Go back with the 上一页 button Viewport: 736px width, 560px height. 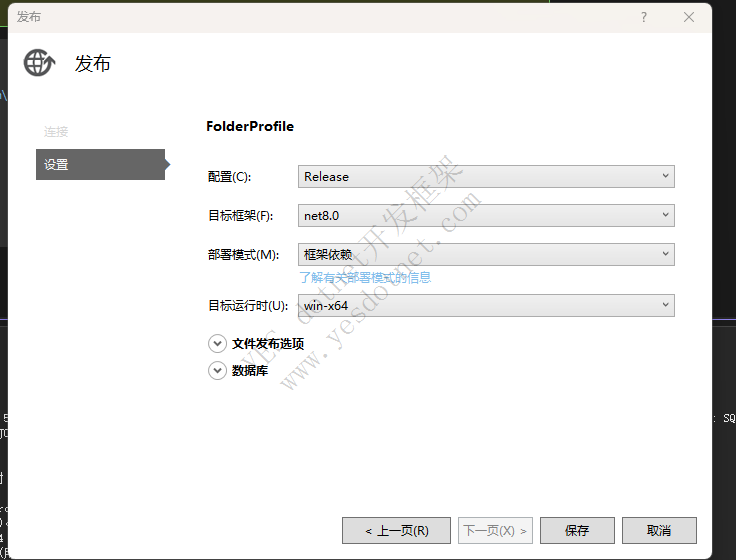(x=396, y=530)
